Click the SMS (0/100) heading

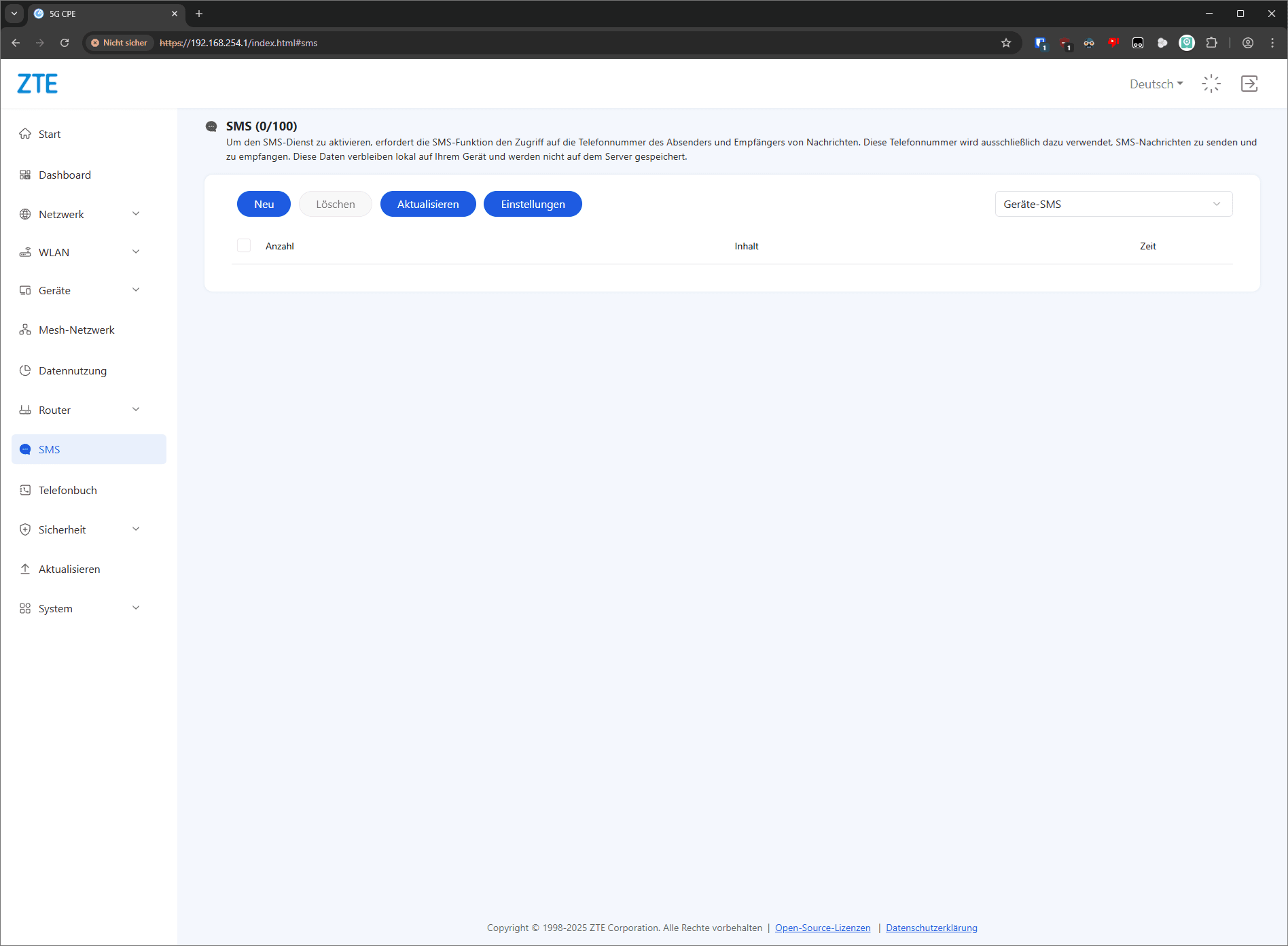click(x=262, y=126)
